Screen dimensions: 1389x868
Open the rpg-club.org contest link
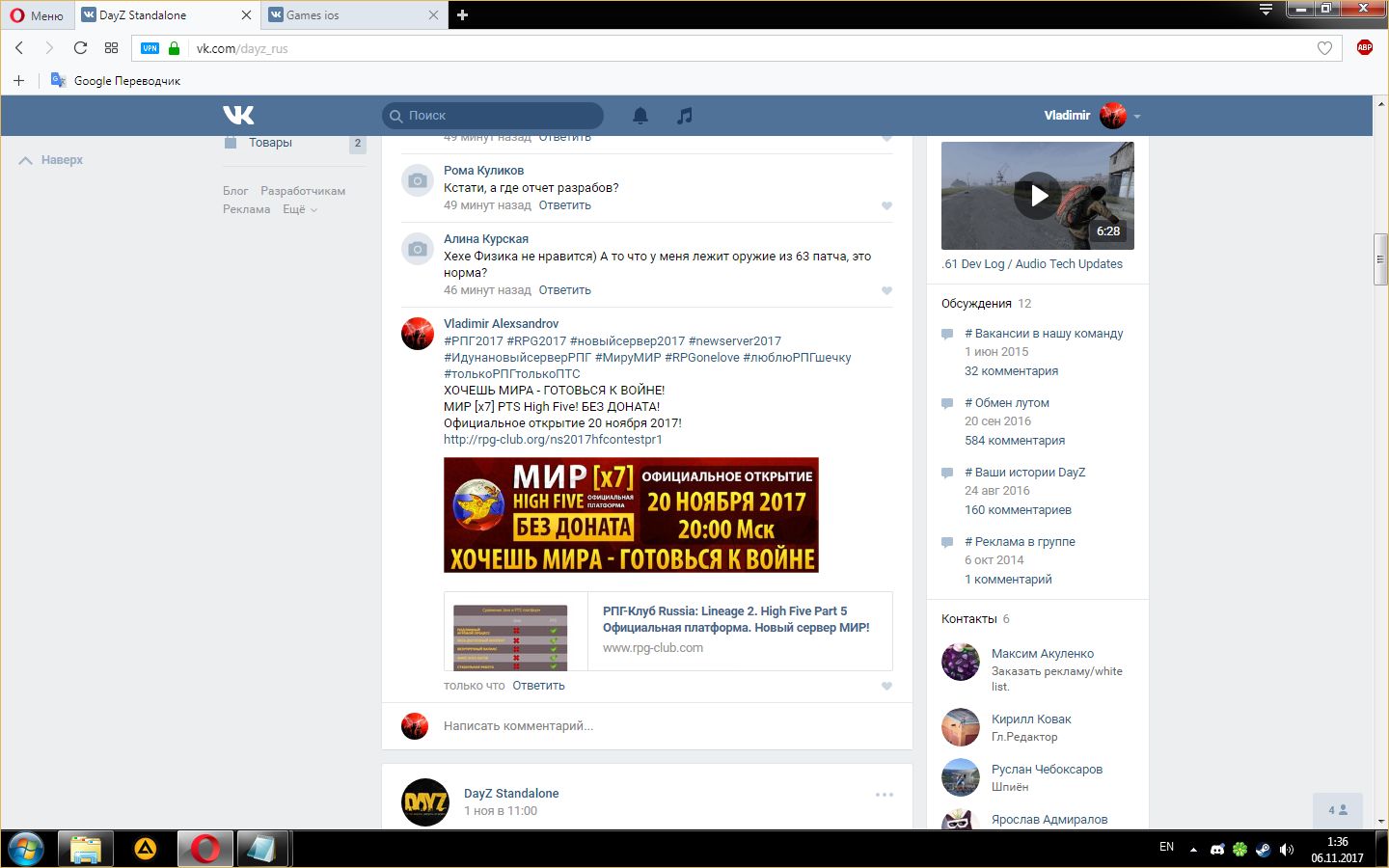pyautogui.click(x=553, y=440)
